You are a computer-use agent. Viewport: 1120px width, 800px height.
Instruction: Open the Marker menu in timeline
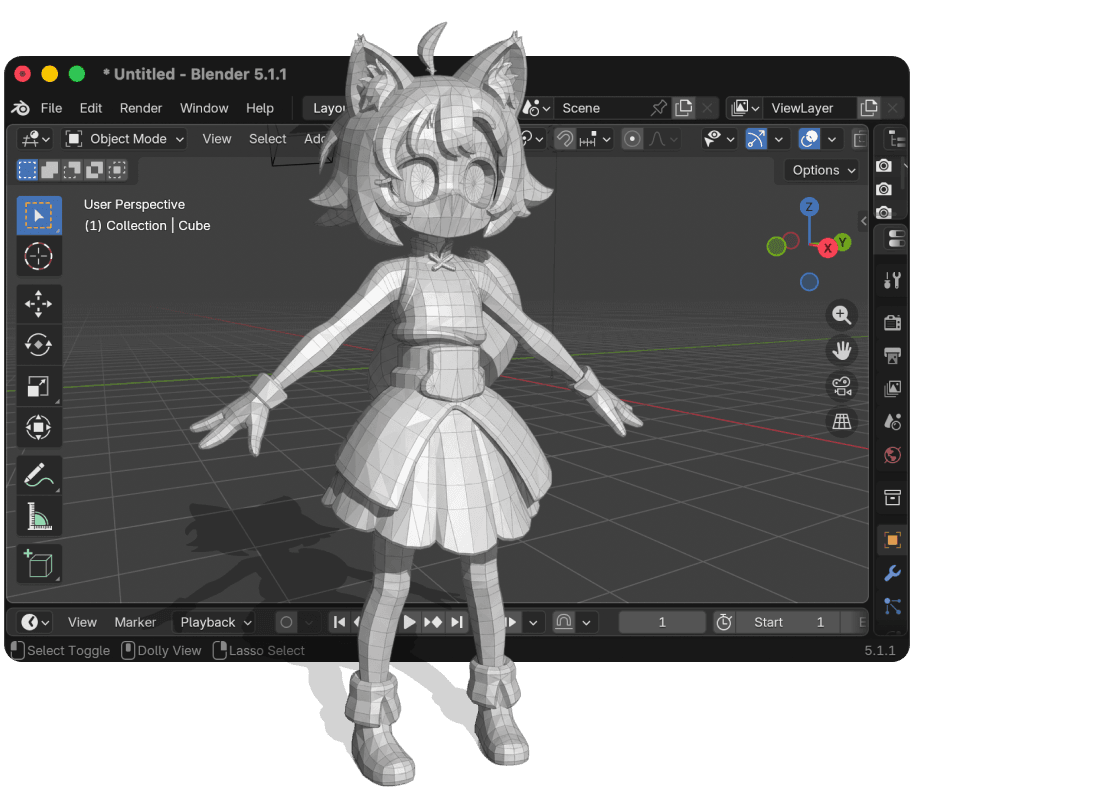(x=135, y=622)
